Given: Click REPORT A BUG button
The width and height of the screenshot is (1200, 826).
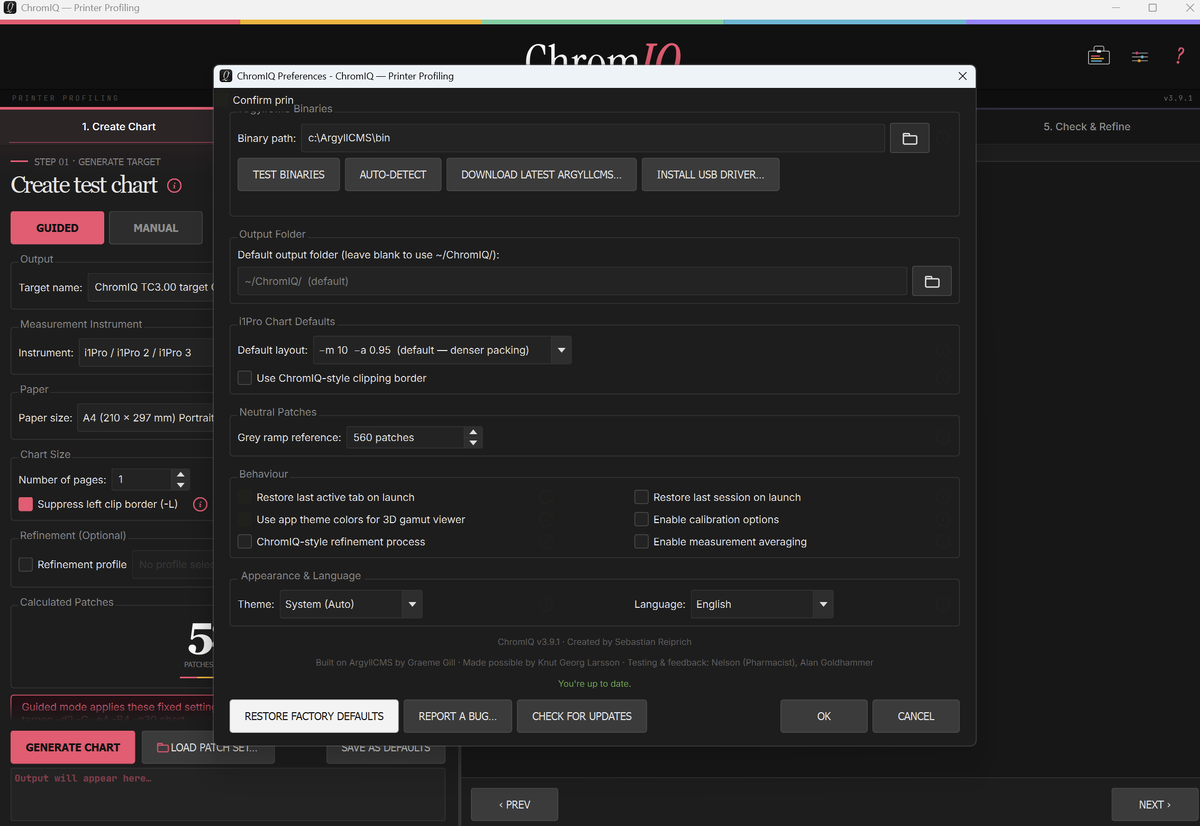Looking at the screenshot, I should [x=457, y=716].
